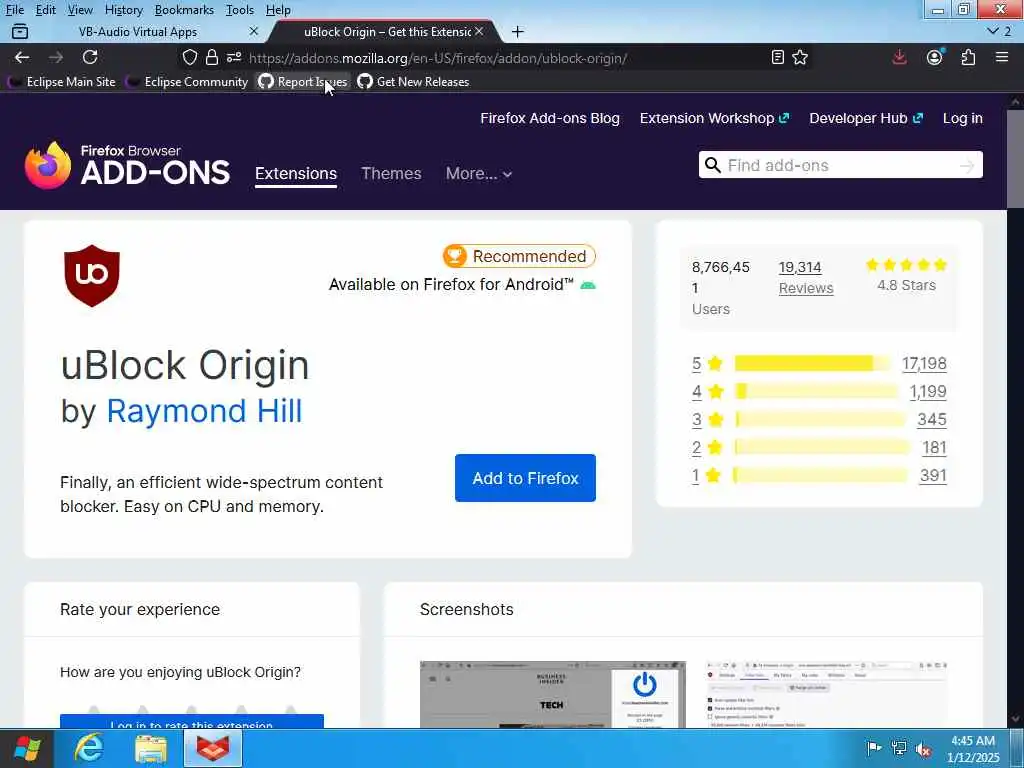
Task: Open Raymond Hill author link
Action: (x=204, y=411)
